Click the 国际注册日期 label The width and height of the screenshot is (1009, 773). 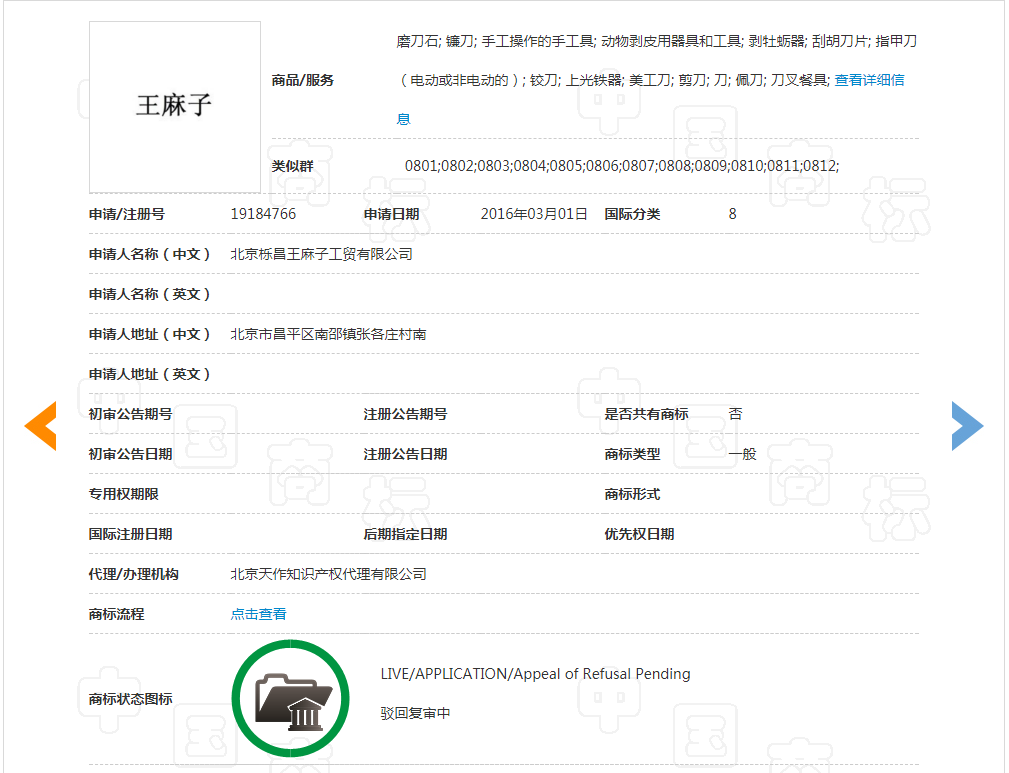[131, 534]
